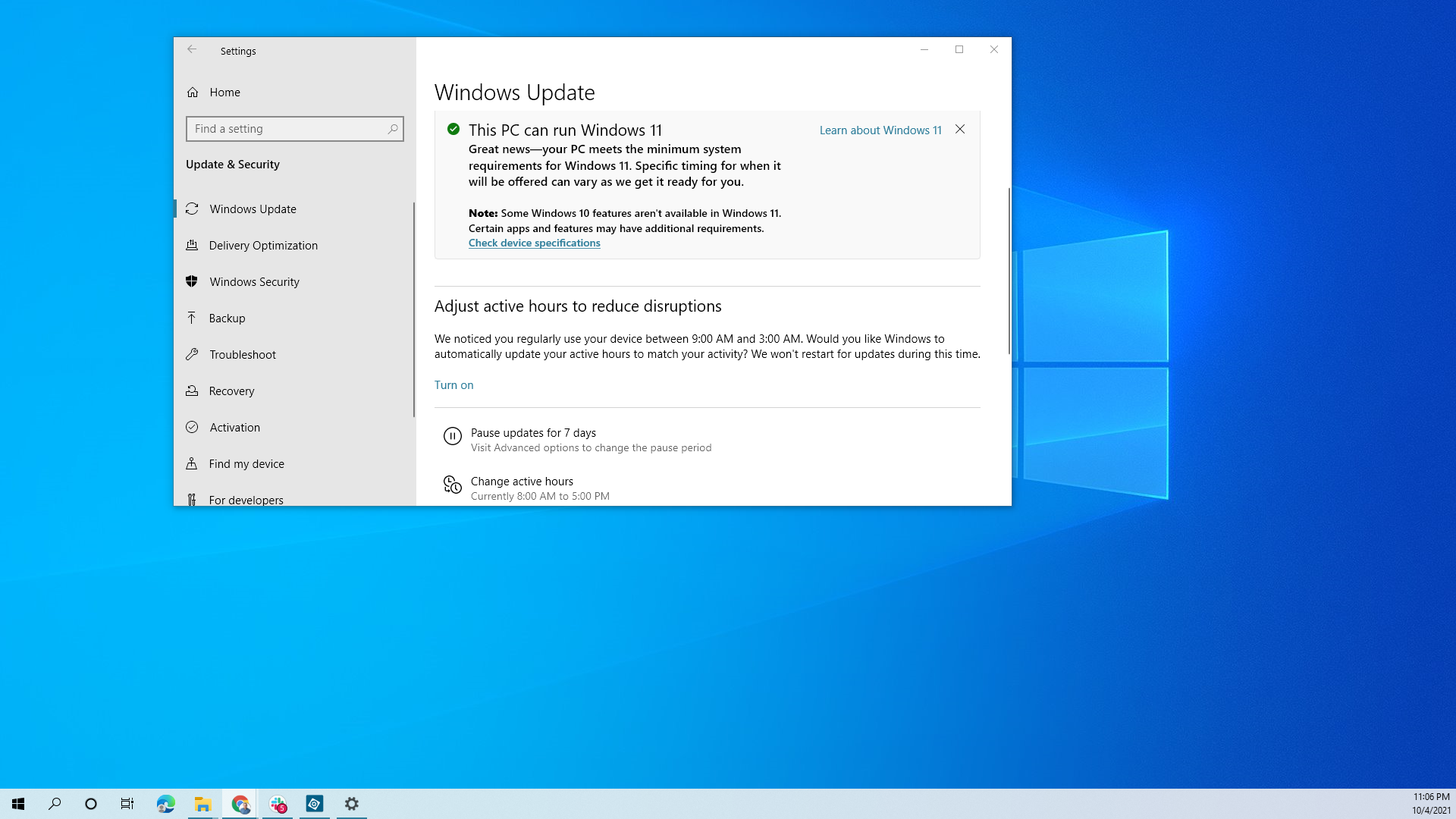Click Learn about Windows 11 link
Image resolution: width=1456 pixels, height=819 pixels.
(879, 129)
